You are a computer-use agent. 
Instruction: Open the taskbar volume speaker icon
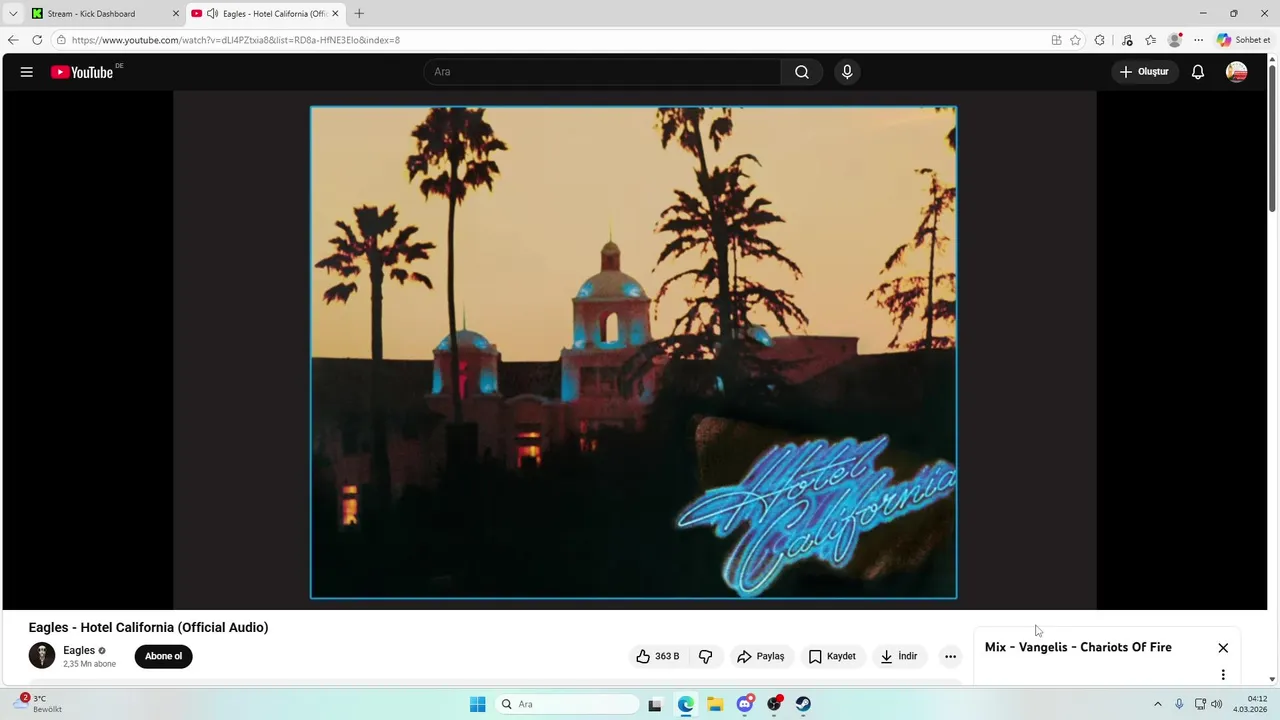point(1217,704)
